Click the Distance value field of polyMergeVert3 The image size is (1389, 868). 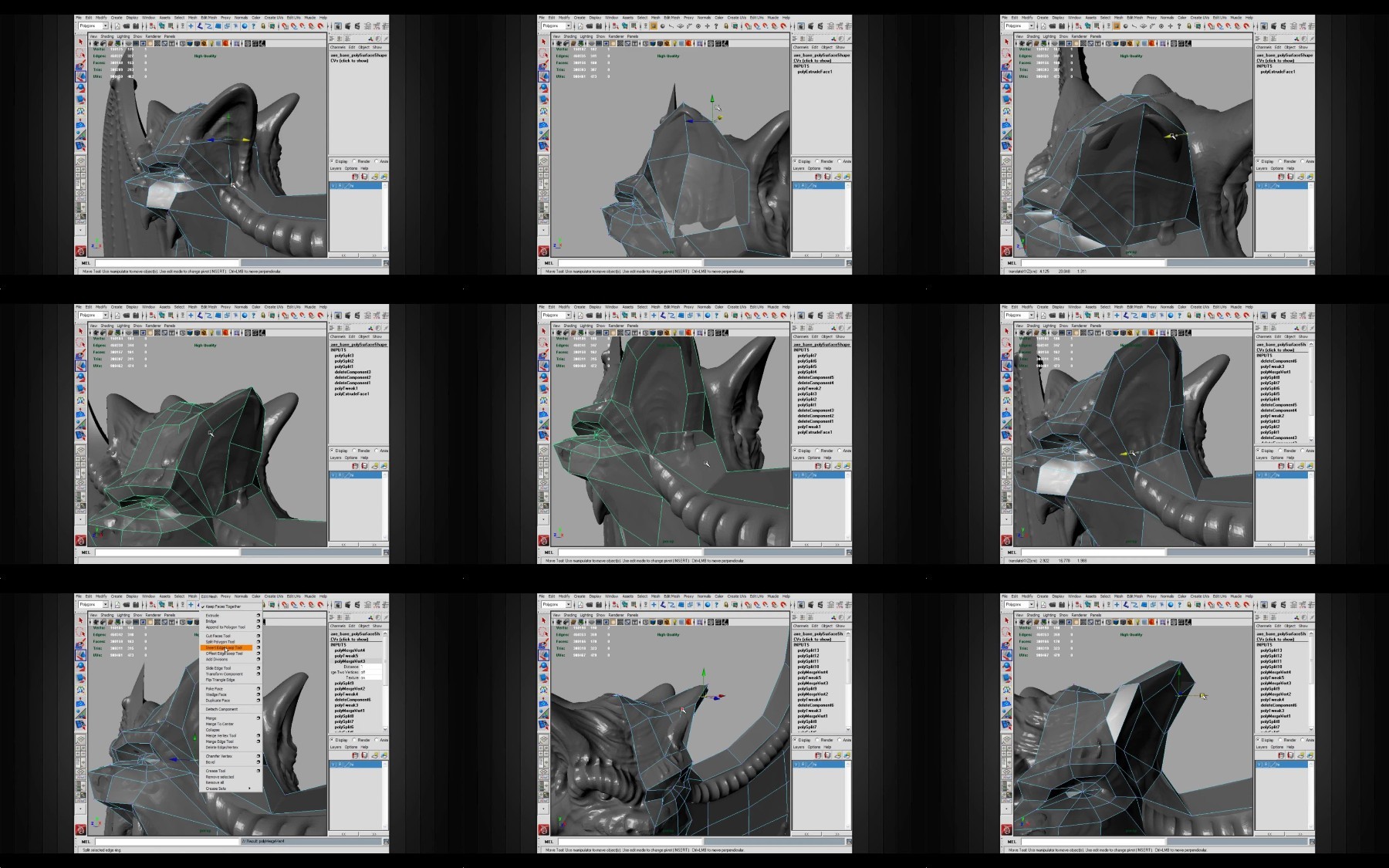pyautogui.click(x=371, y=667)
